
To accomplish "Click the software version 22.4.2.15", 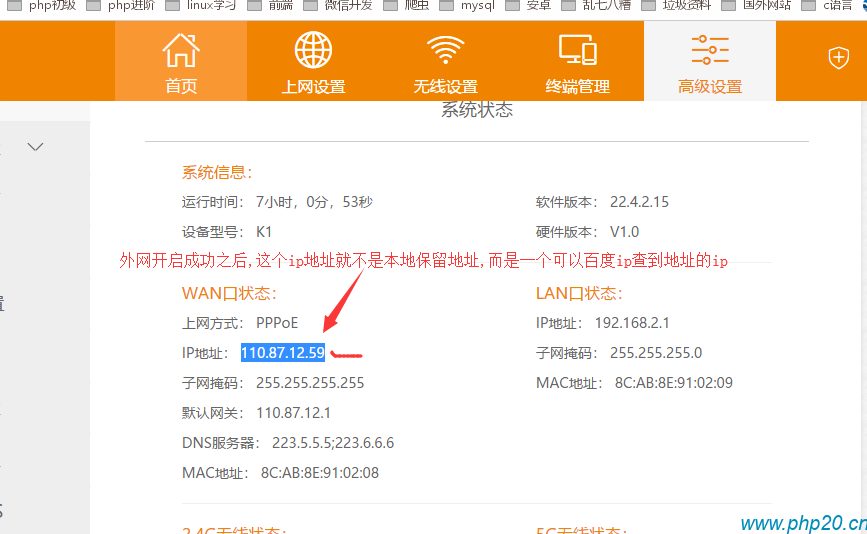I will [639, 202].
